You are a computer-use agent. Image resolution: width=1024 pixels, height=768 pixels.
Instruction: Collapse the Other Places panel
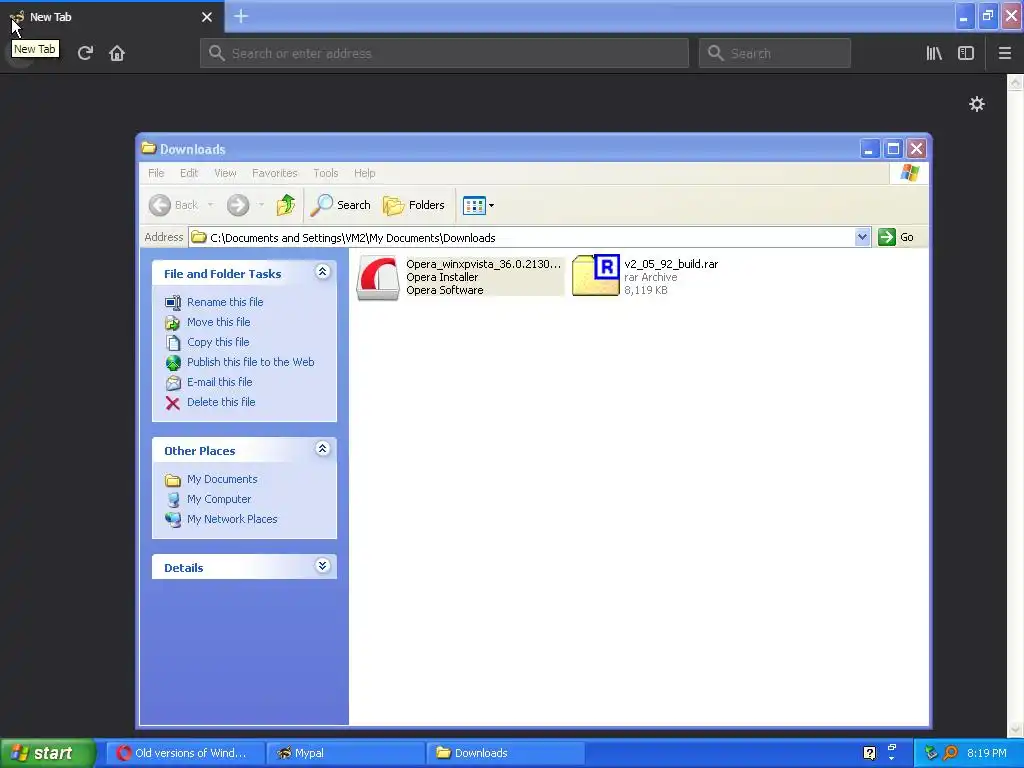coord(323,449)
